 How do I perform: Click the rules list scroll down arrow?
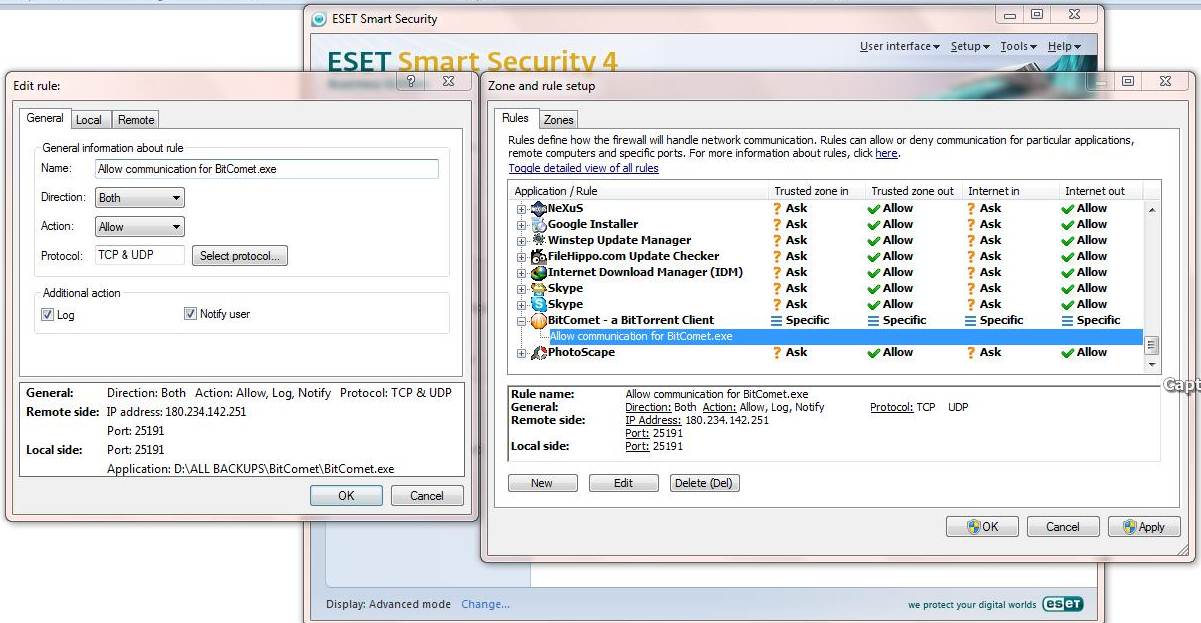coord(1151,366)
